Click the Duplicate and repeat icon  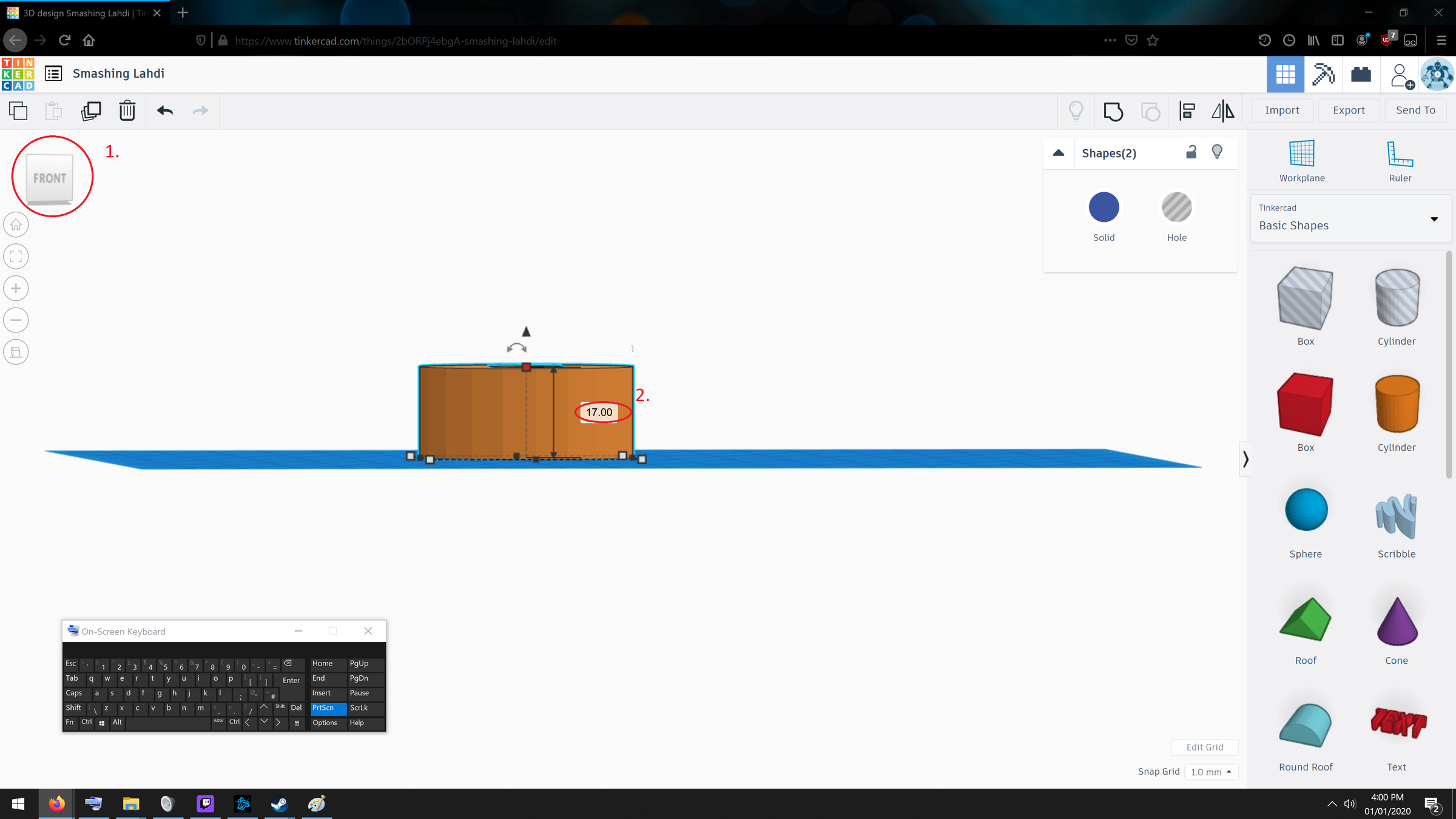91,111
